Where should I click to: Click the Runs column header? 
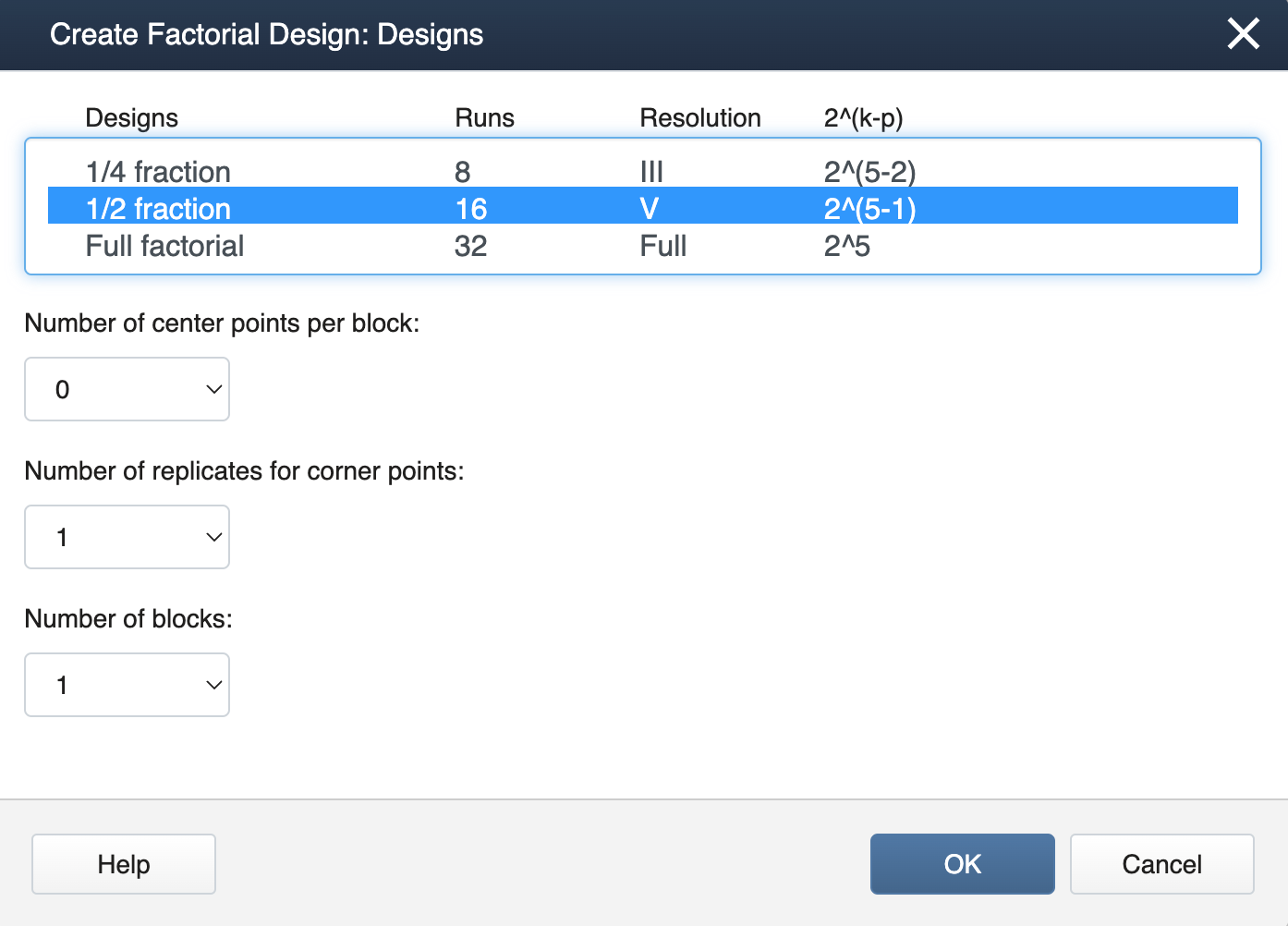click(x=484, y=118)
